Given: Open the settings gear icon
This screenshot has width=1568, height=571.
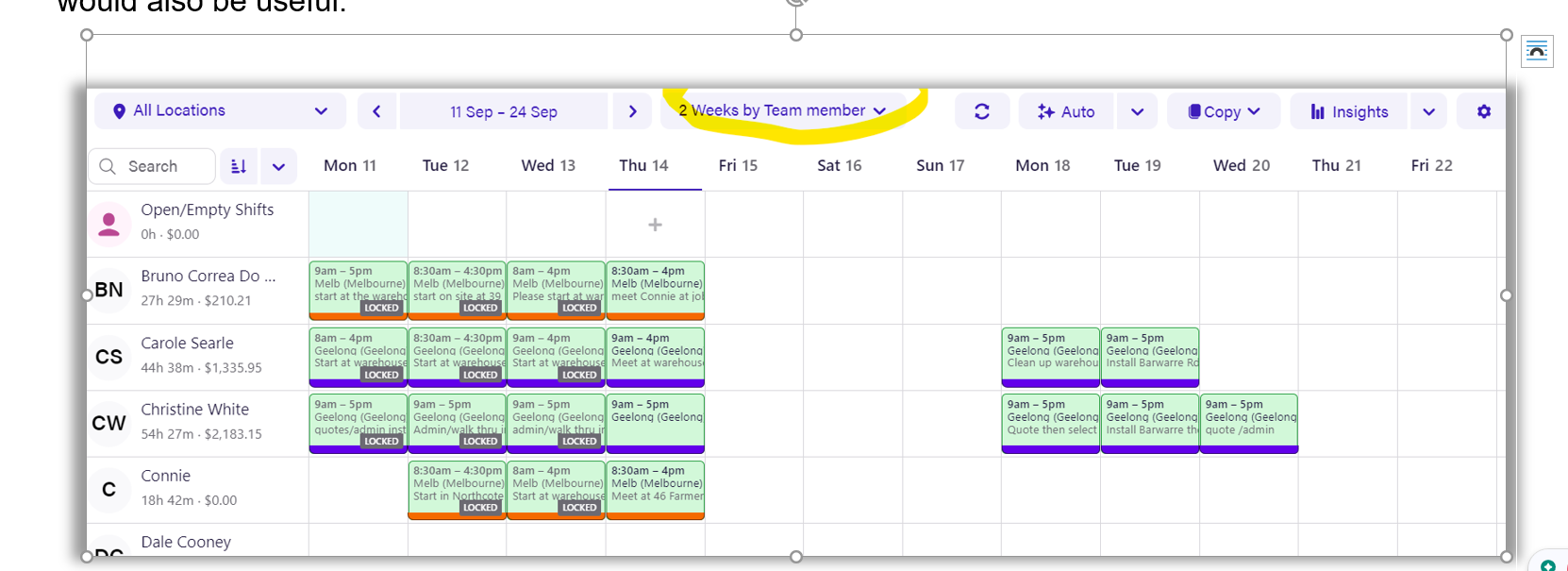Looking at the screenshot, I should point(1483,111).
